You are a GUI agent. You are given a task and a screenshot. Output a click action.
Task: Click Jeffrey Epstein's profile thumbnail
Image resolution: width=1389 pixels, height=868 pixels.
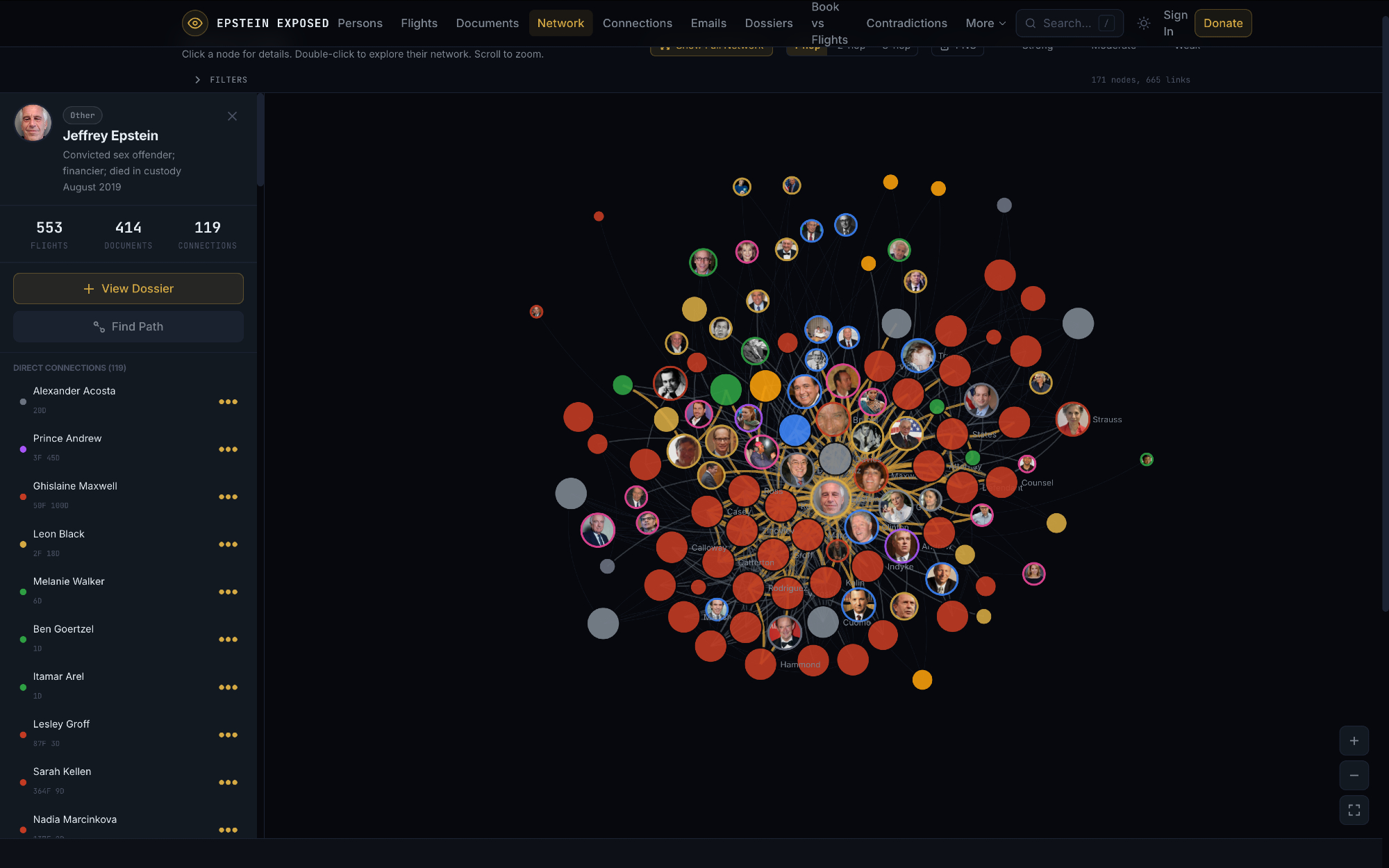coord(33,123)
